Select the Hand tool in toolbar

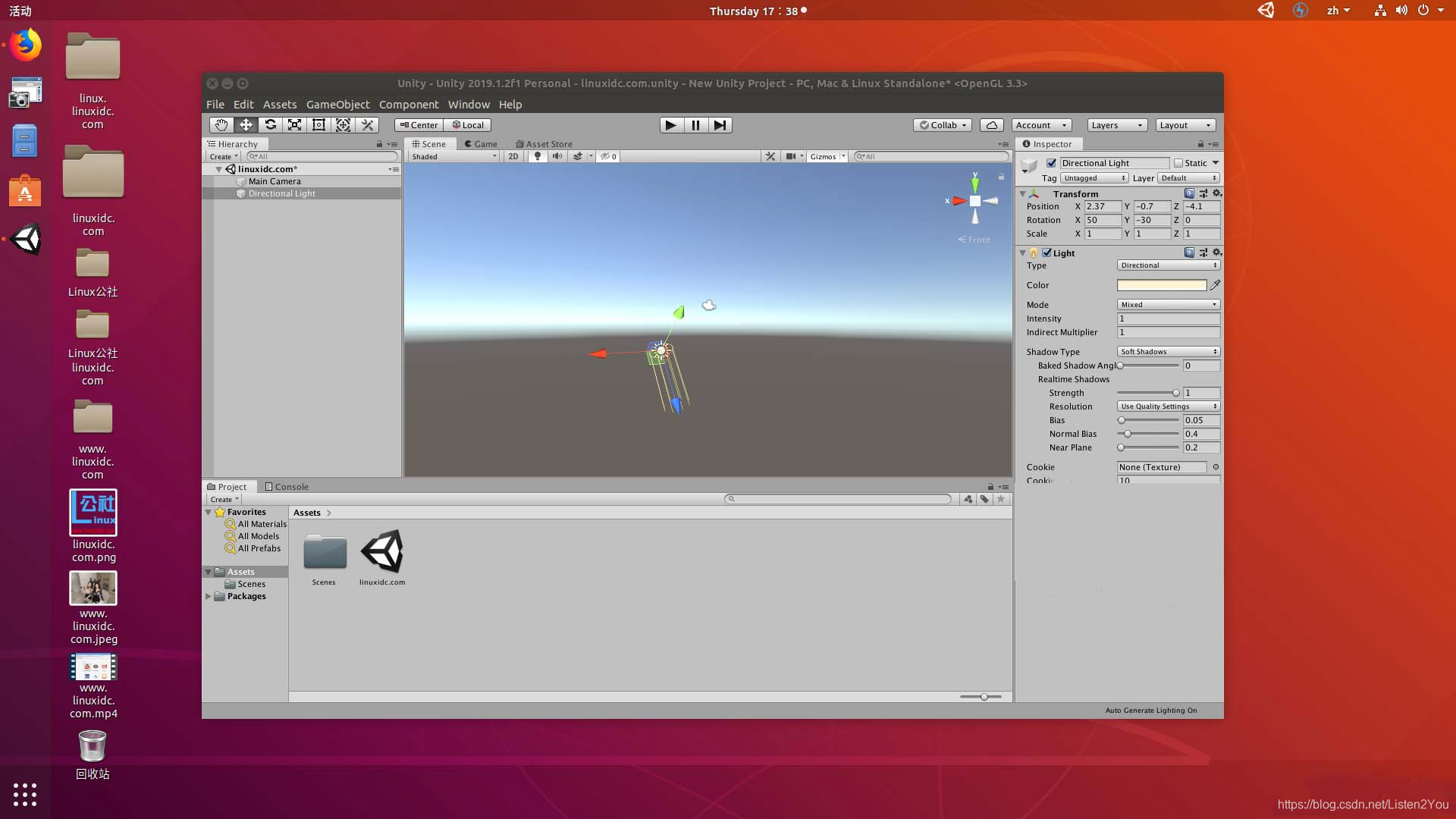click(221, 125)
